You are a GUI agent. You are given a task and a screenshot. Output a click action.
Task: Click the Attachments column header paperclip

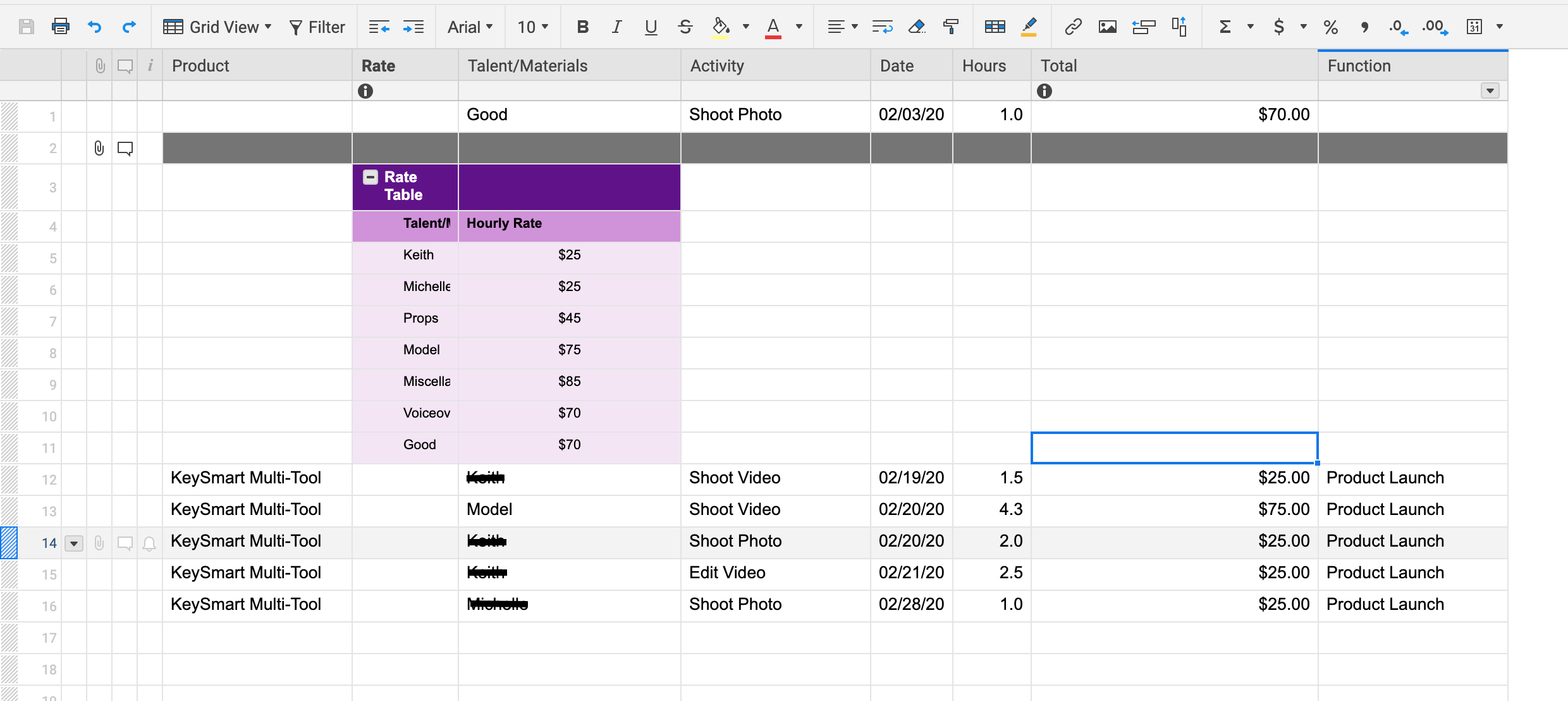coord(100,66)
